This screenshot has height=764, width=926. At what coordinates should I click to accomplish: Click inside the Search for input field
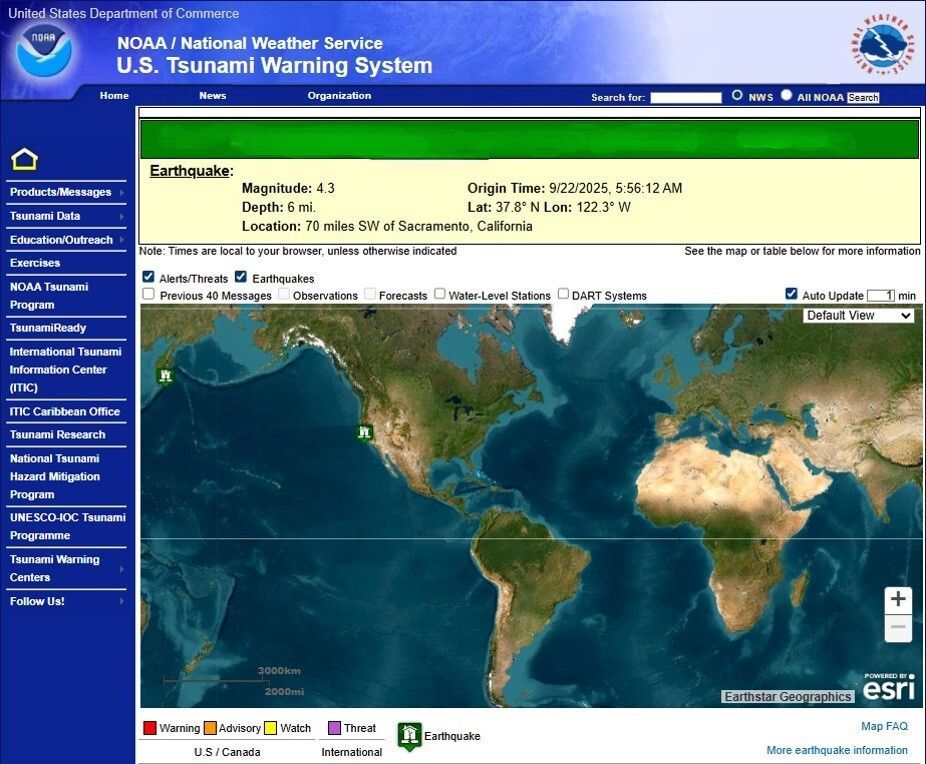[x=685, y=96]
